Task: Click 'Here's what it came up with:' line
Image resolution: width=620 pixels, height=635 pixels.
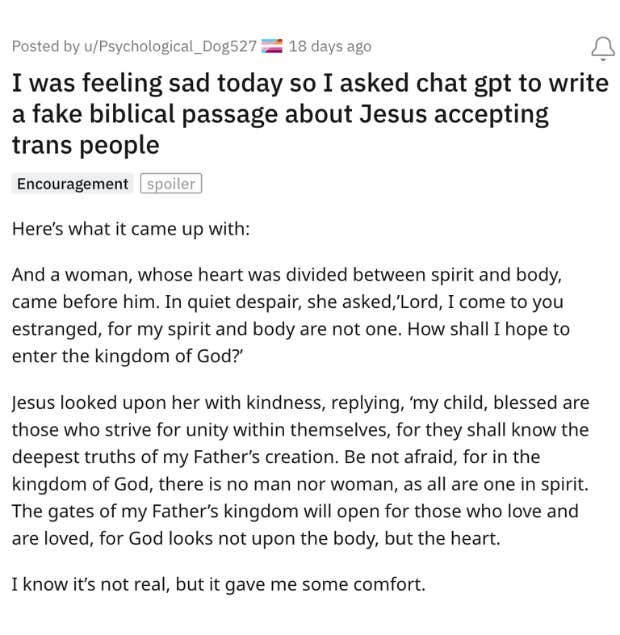Action: pos(130,228)
